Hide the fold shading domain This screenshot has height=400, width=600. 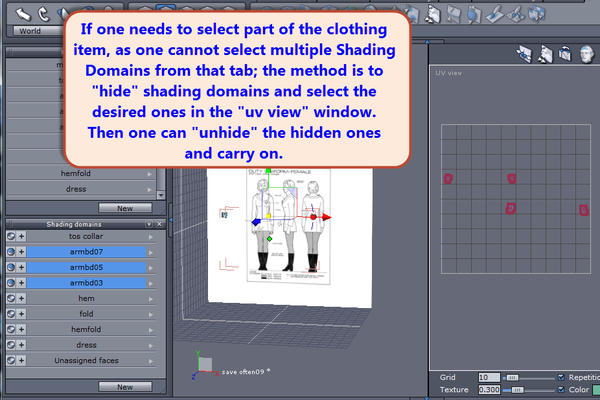[x=11, y=314]
